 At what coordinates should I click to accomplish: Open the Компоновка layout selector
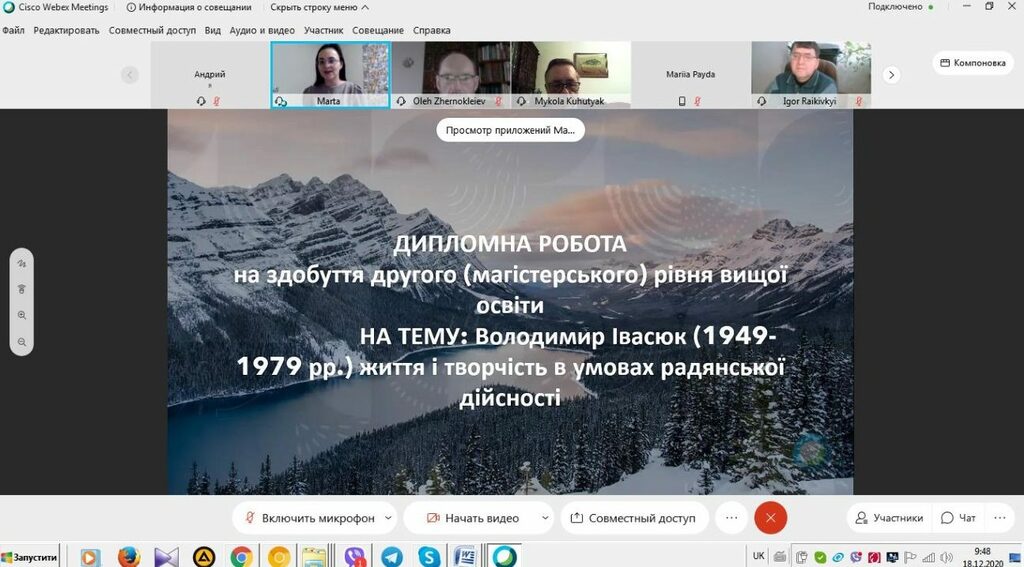coord(972,63)
